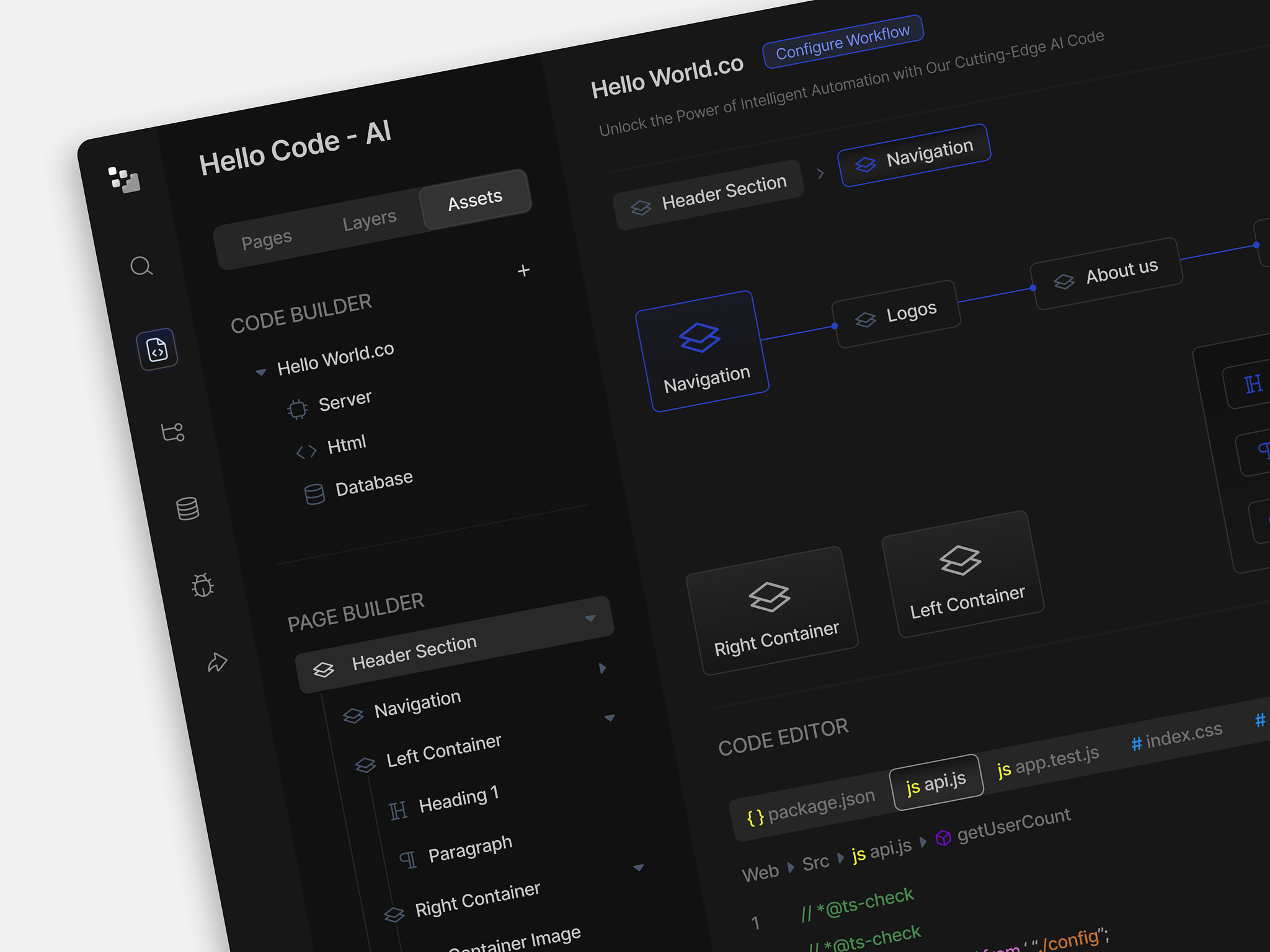Click the Server chip icon under Hello World.co
The image size is (1270, 952).
[298, 408]
